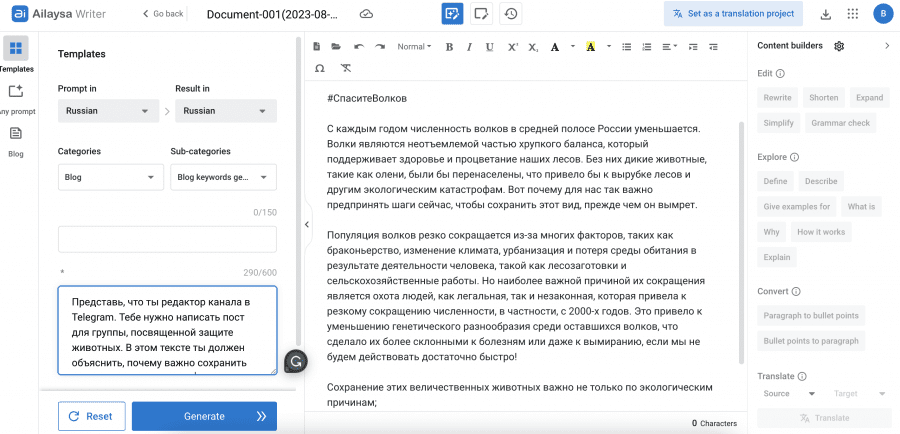Toggle underline formatting
This screenshot has width=900, height=434.
(489, 47)
